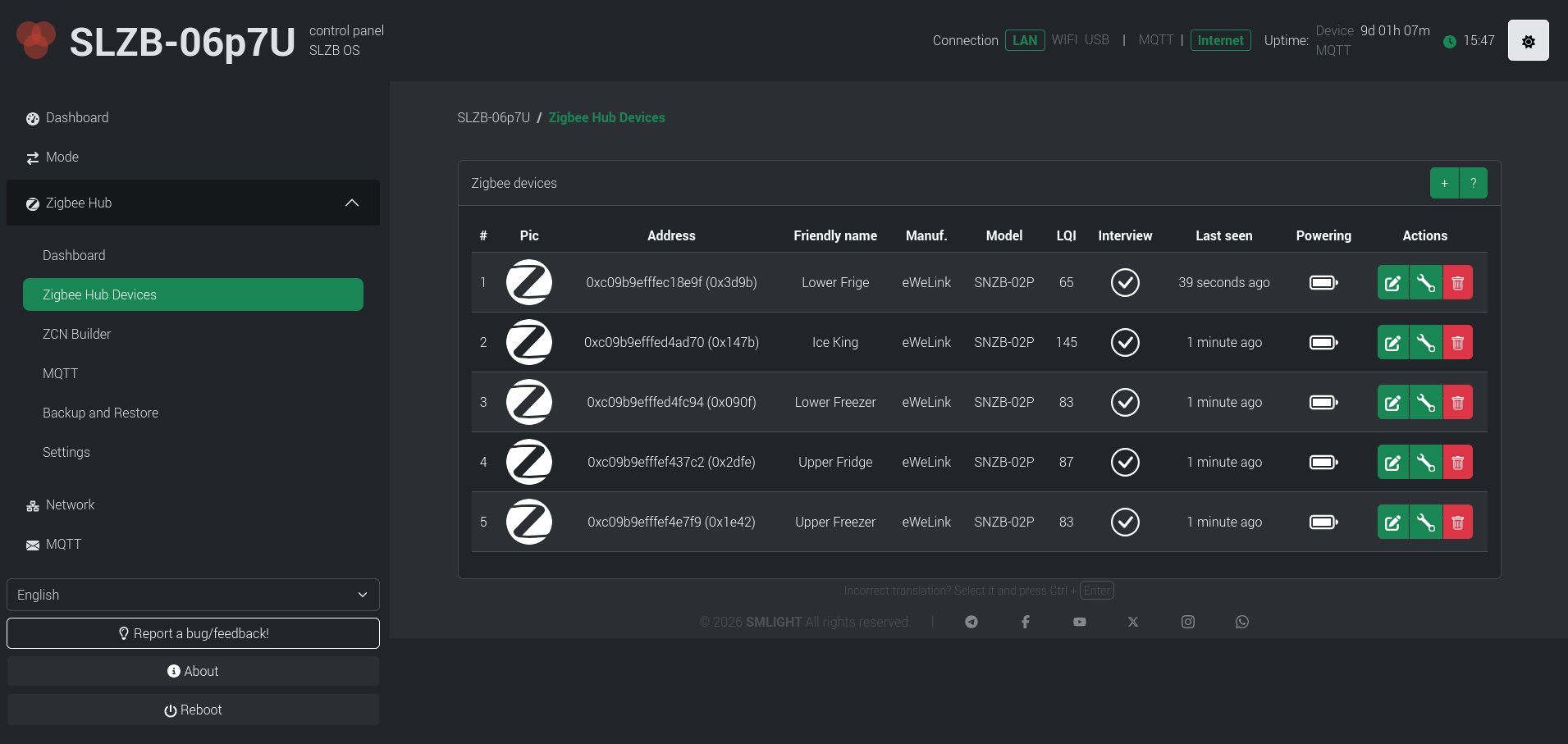Screen dimensions: 1568x744
Task: Open the Zigbee devices help button
Action: point(1473,183)
